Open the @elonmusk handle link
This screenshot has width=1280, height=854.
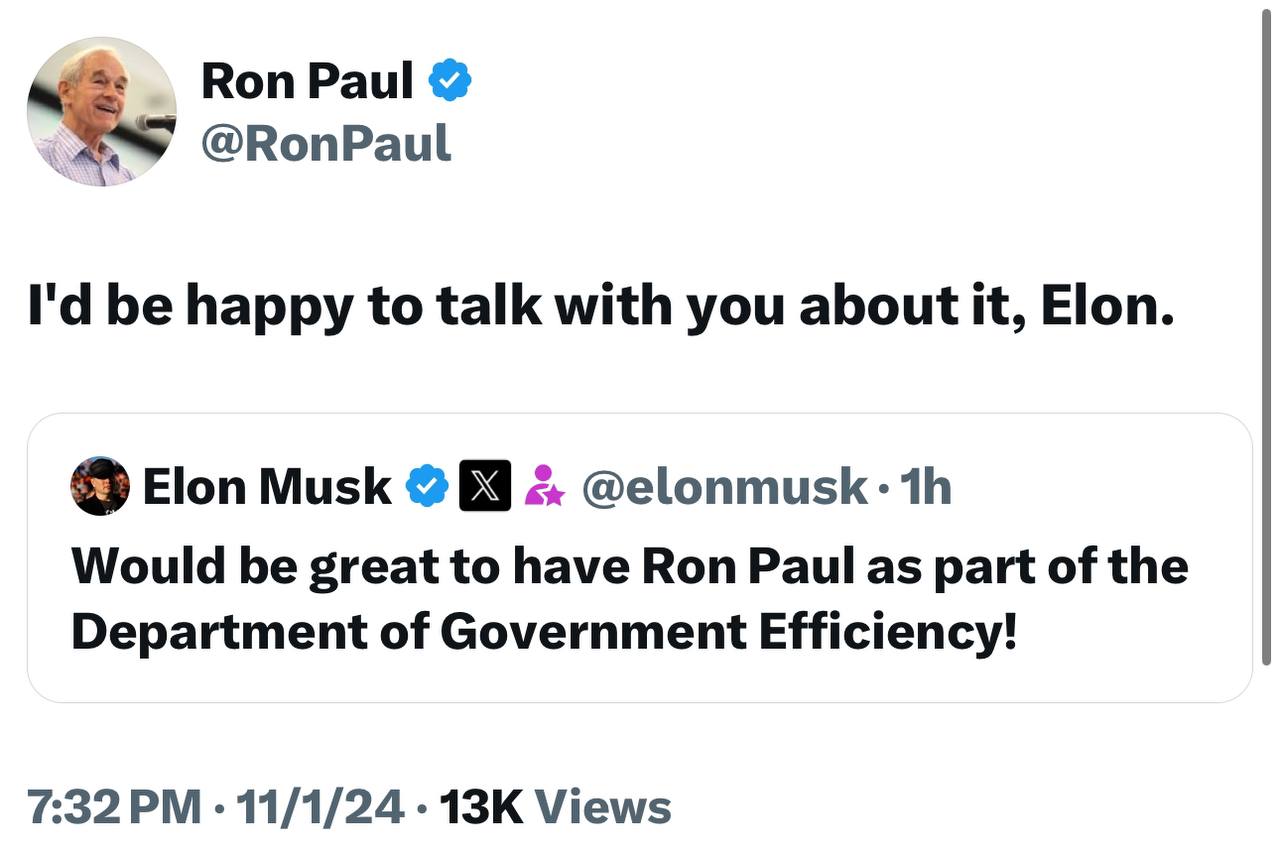click(x=724, y=487)
